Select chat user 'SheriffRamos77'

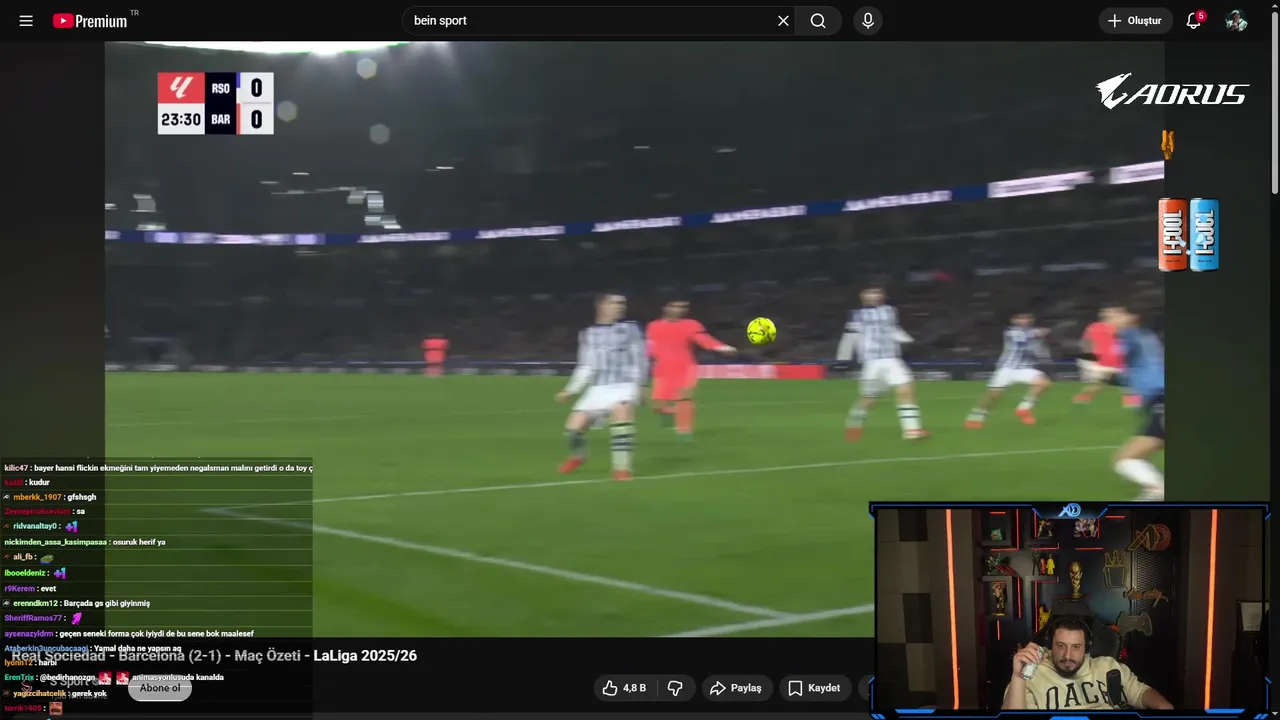point(33,618)
